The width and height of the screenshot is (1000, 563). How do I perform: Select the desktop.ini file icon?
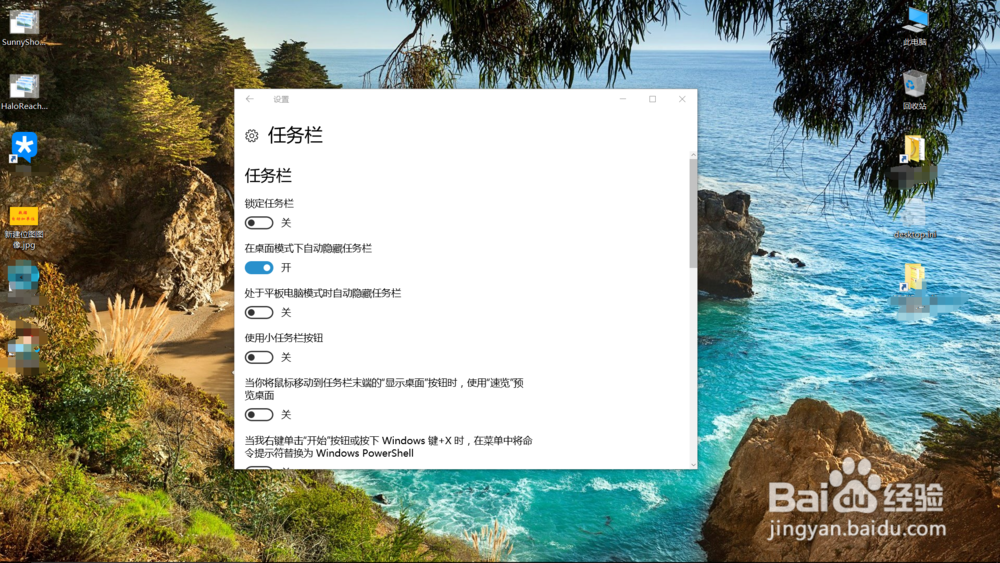coord(915,221)
